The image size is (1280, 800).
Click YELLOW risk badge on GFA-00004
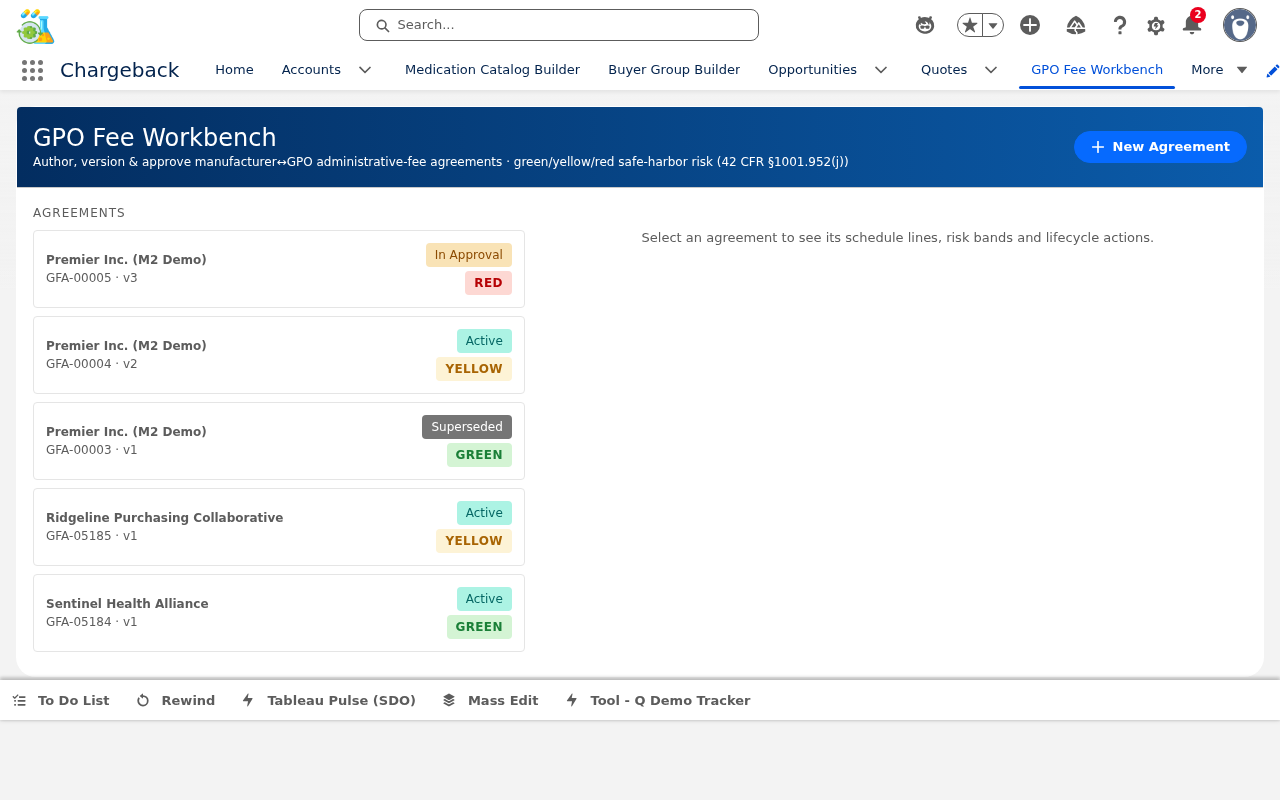[474, 369]
